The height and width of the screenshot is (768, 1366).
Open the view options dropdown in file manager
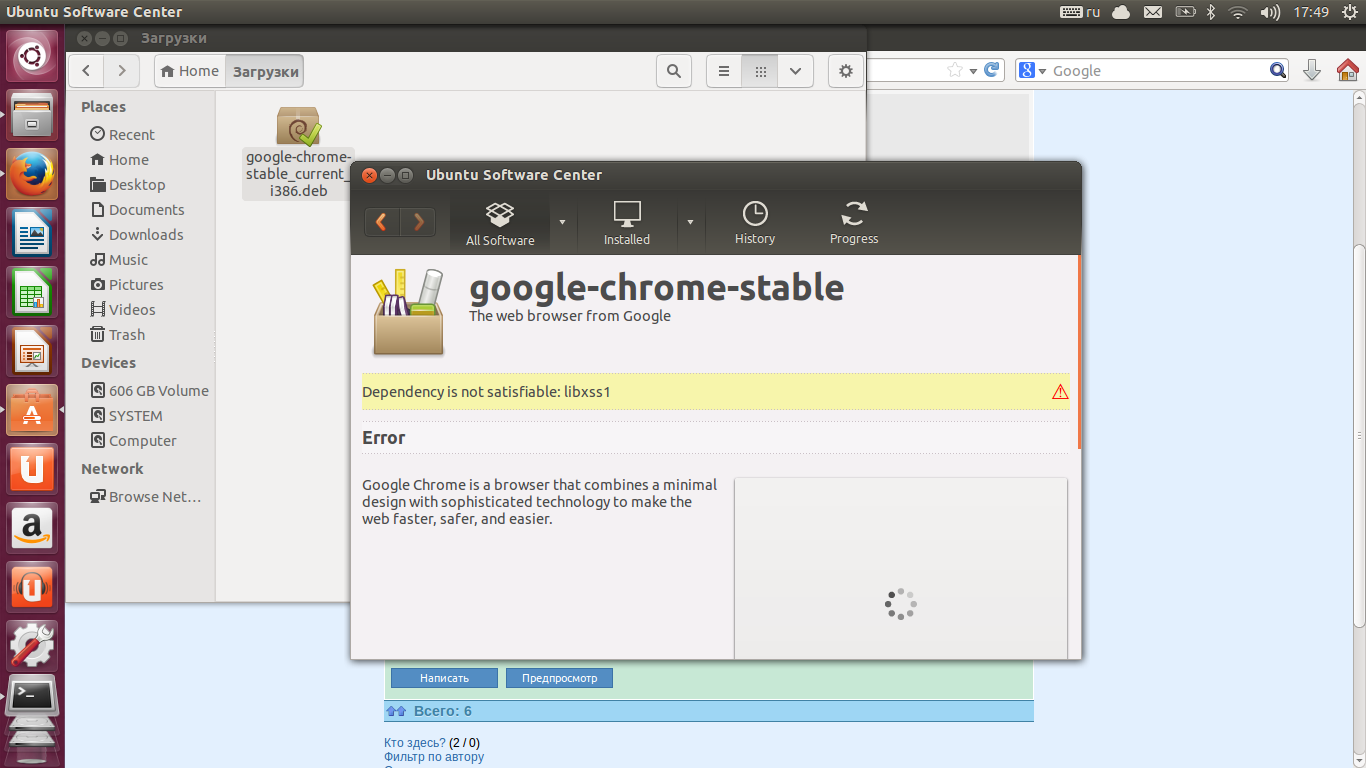pyautogui.click(x=795, y=71)
